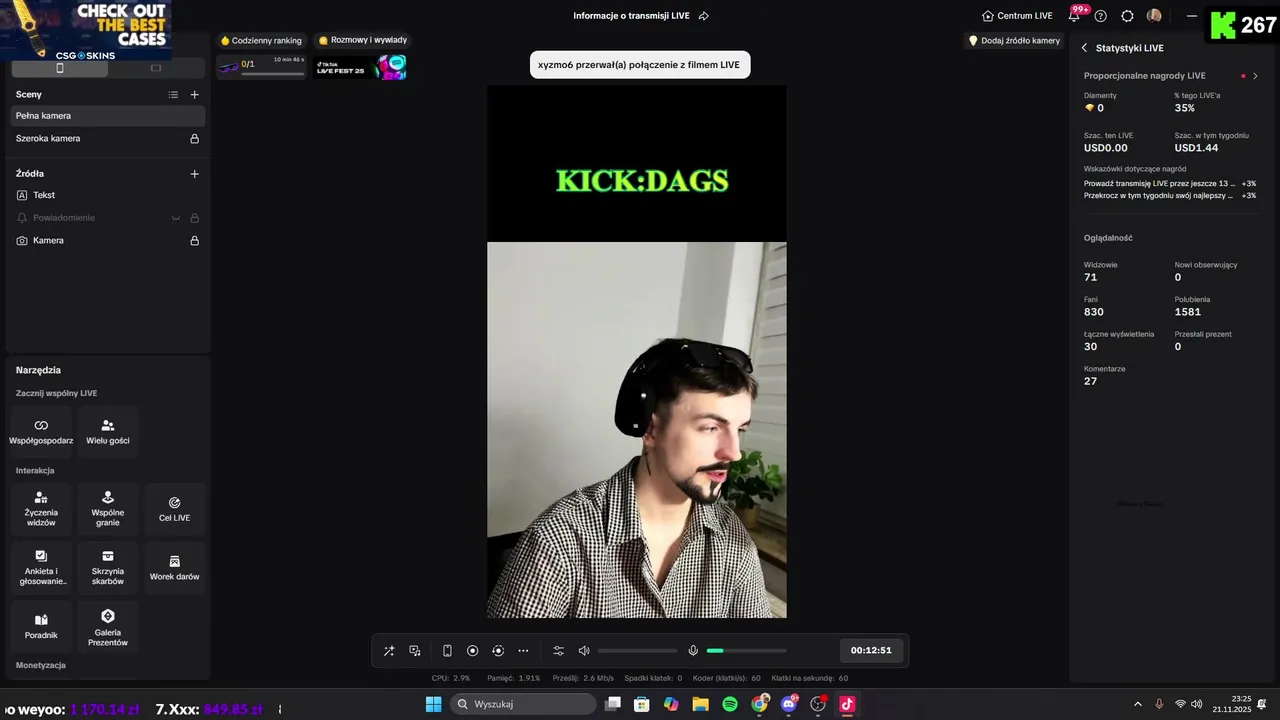The image size is (1280, 720).
Task: Click the phone device icon in bottom toolbar
Action: click(447, 651)
